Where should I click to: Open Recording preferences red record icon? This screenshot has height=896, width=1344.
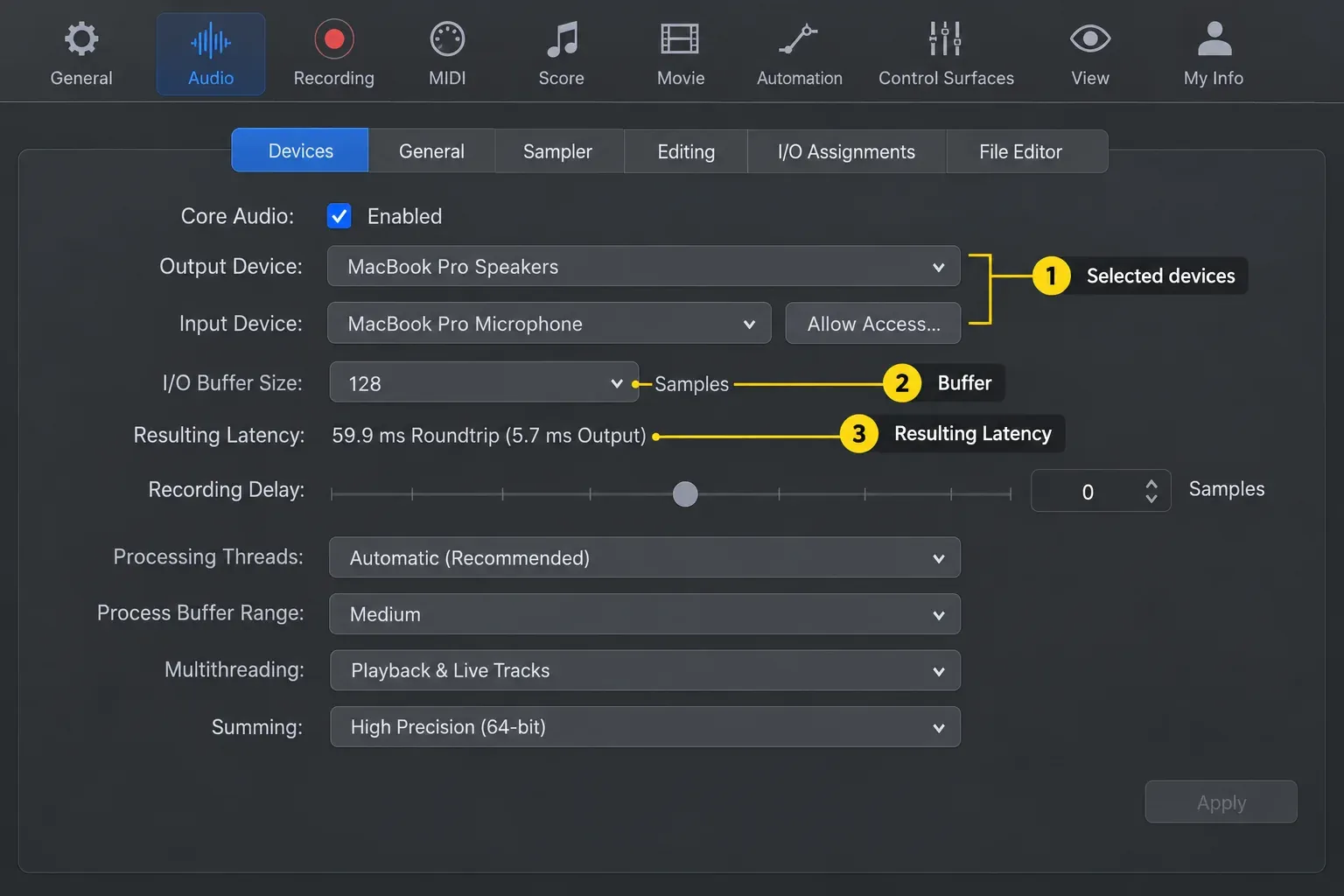[x=334, y=39]
